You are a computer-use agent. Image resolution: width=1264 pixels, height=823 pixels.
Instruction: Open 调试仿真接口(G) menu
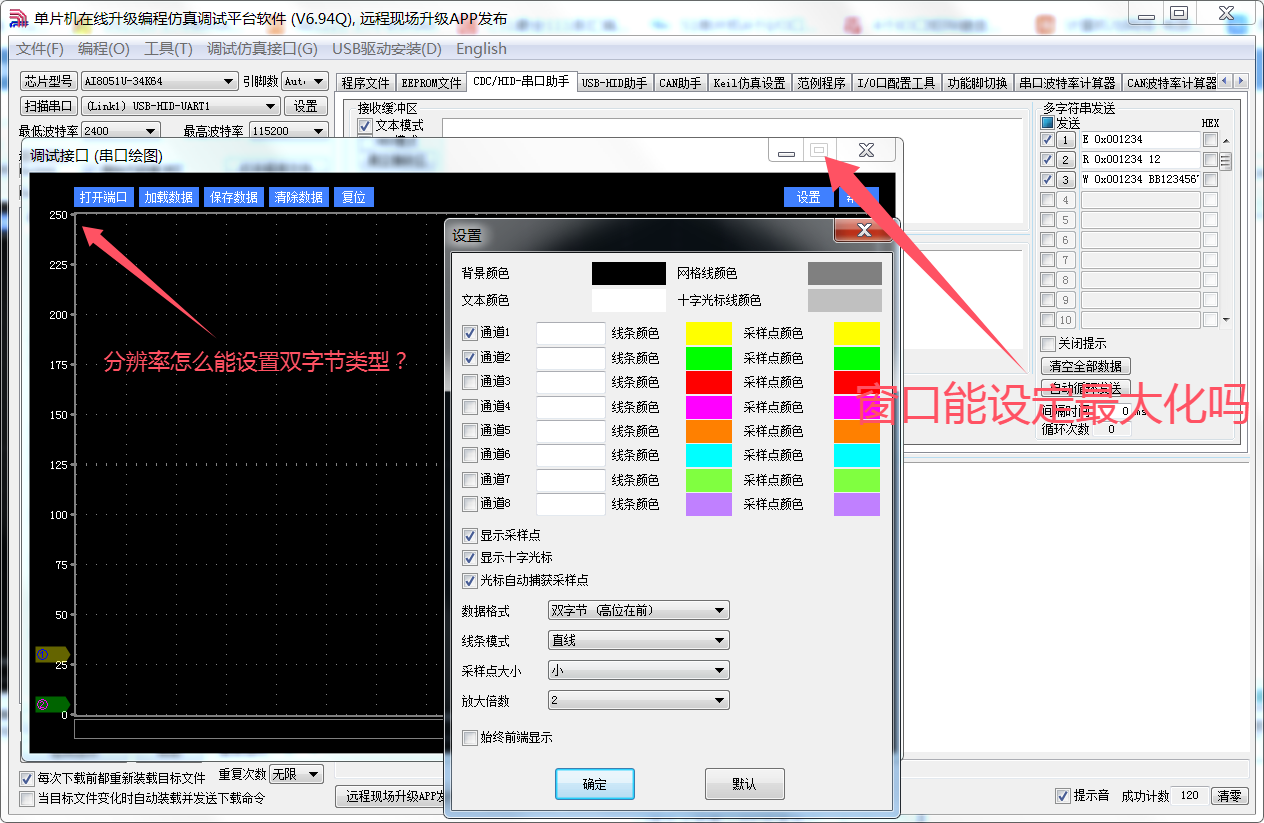point(262,49)
